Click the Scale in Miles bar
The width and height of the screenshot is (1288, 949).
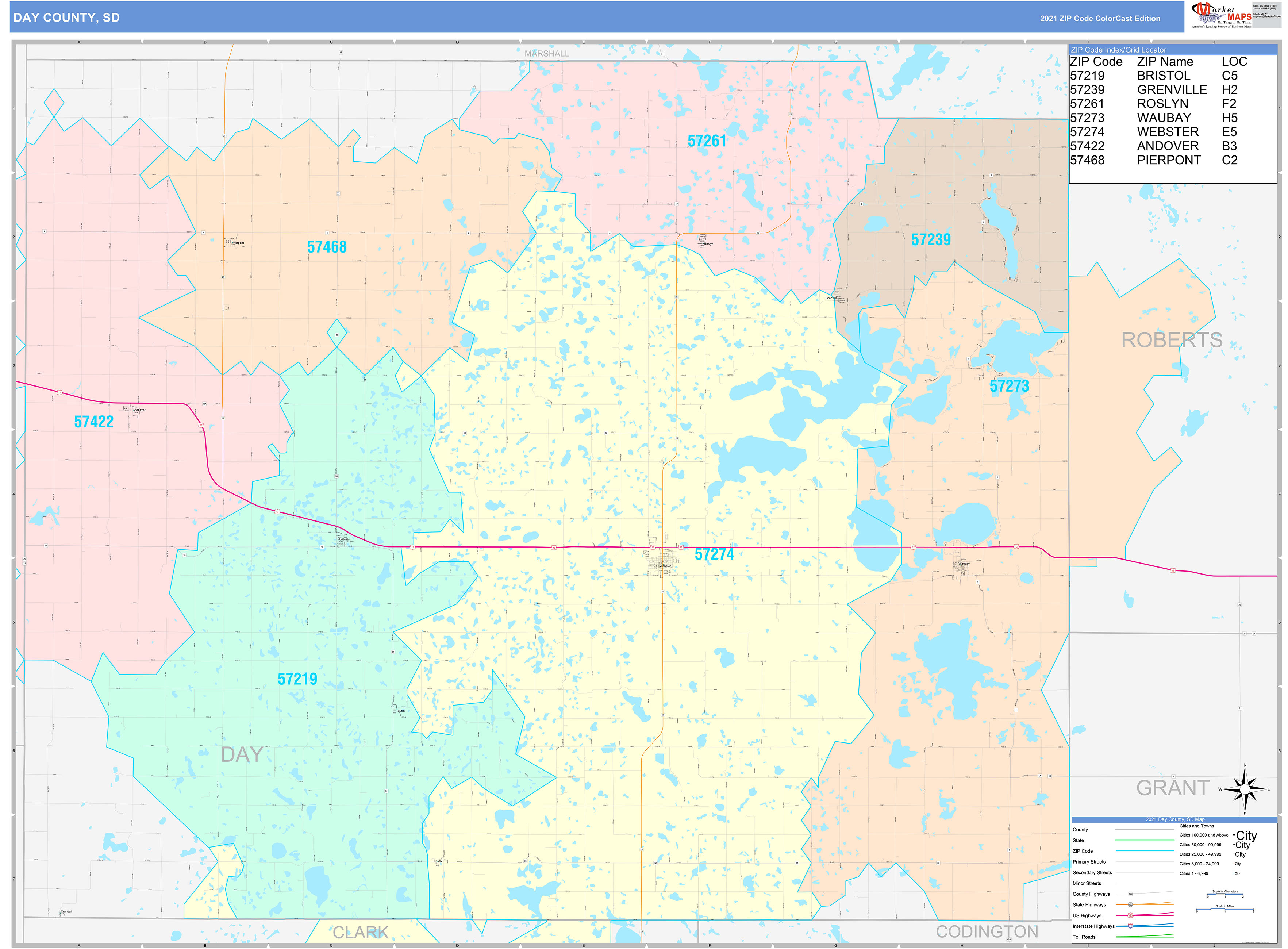pos(1225,909)
